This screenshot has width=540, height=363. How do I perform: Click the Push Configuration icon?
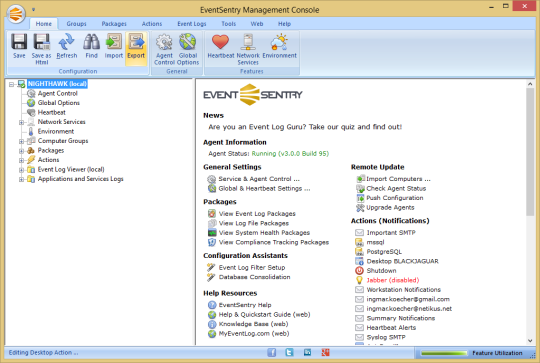tap(360, 198)
